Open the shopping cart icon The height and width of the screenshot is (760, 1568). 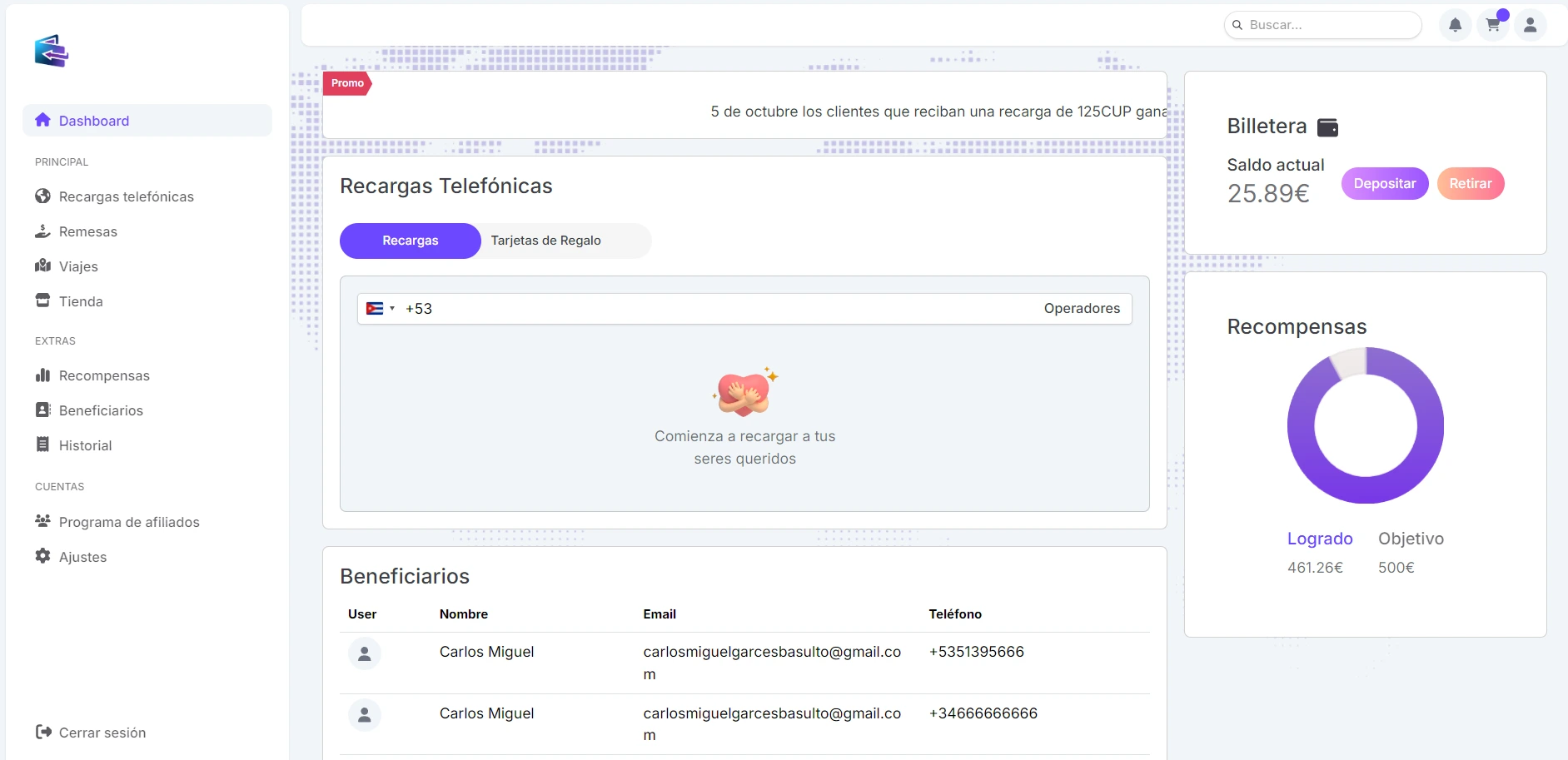pos(1493,25)
